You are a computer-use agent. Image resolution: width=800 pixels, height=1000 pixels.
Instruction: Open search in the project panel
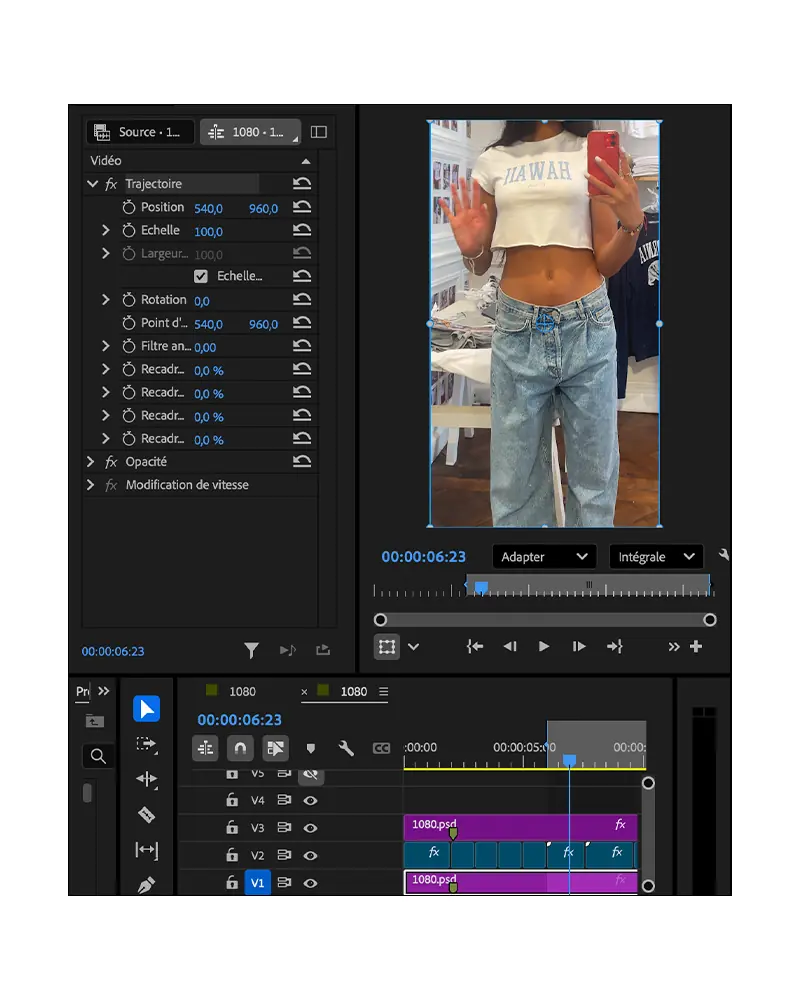(x=98, y=756)
